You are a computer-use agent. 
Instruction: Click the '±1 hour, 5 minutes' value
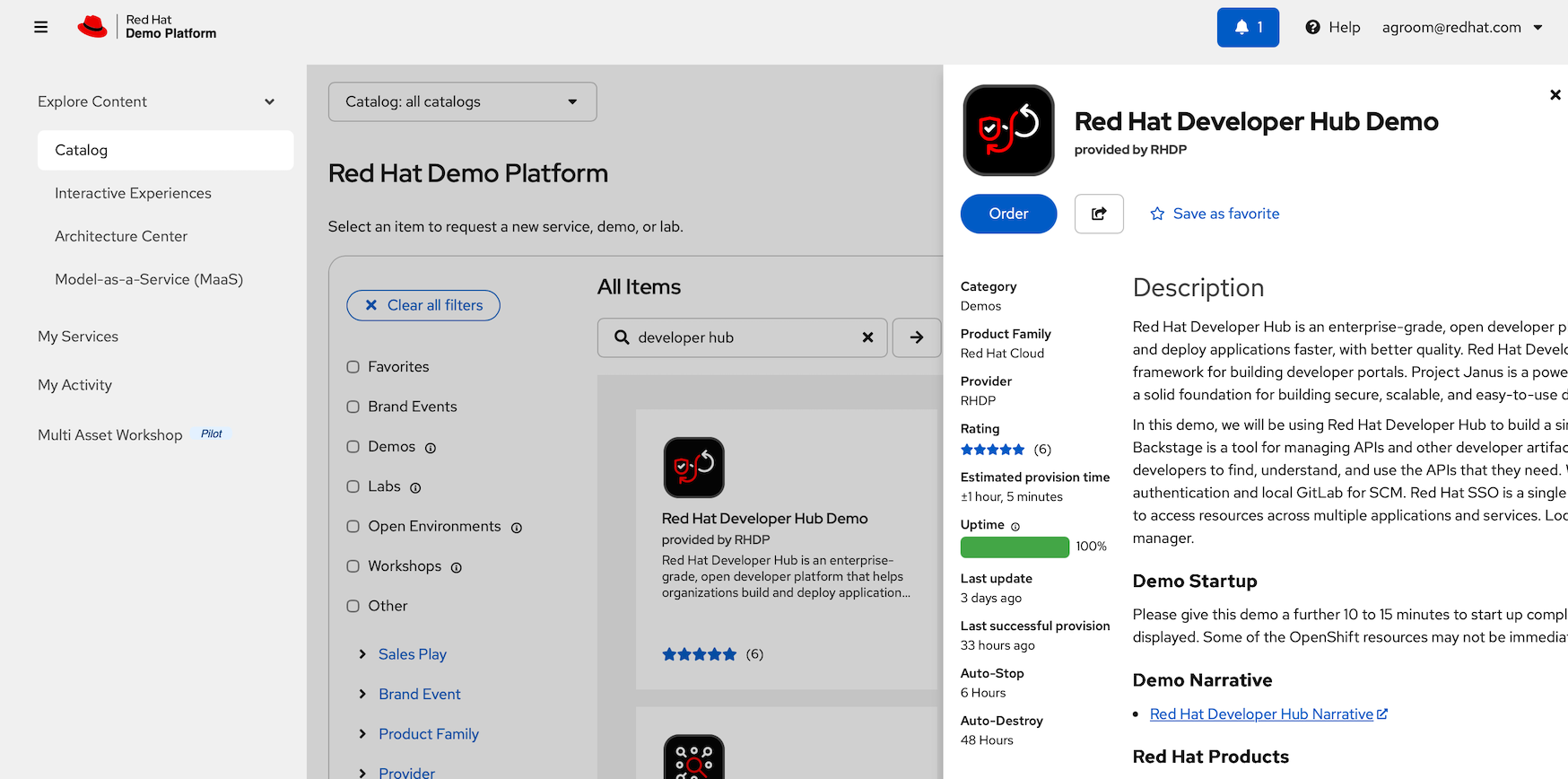[1012, 496]
